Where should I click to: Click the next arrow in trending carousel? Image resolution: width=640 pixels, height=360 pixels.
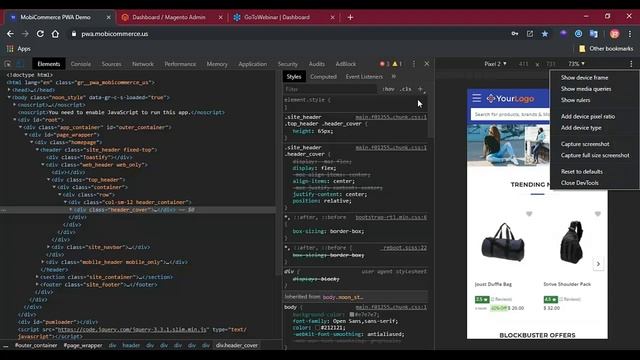[598, 264]
